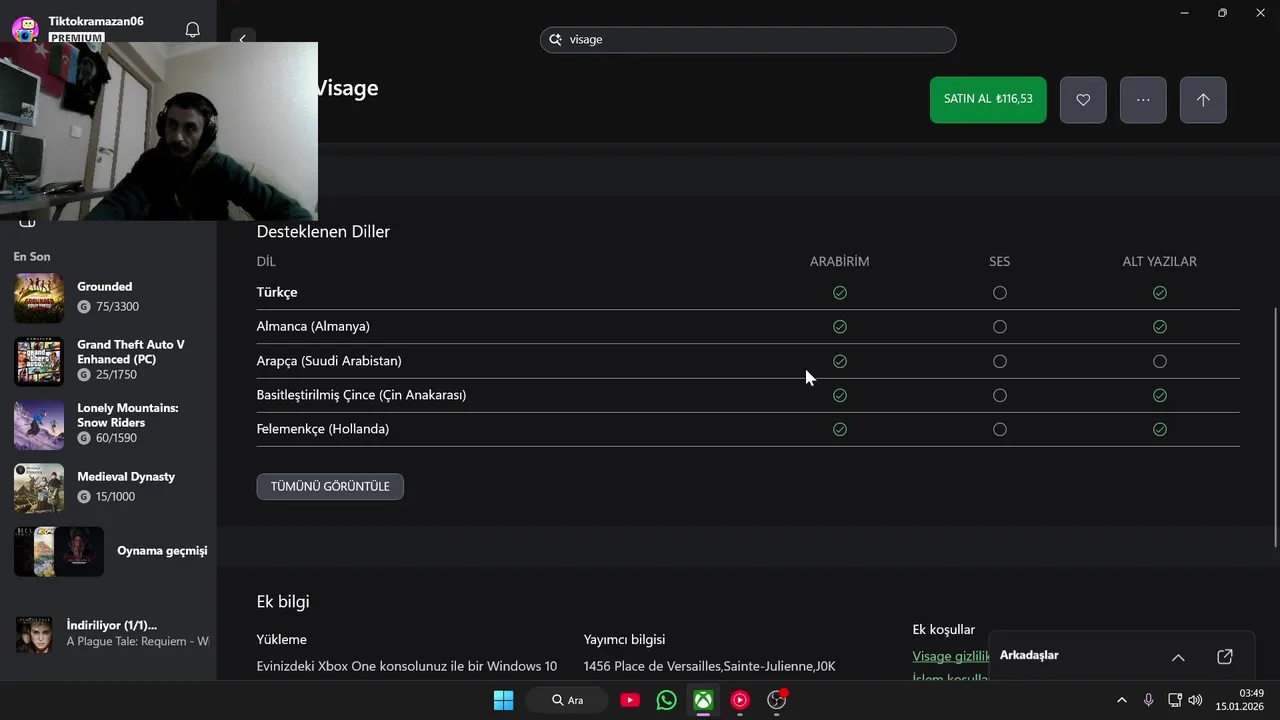Open the Visage gizlilik link
This screenshot has width=1280, height=720.
pos(951,656)
